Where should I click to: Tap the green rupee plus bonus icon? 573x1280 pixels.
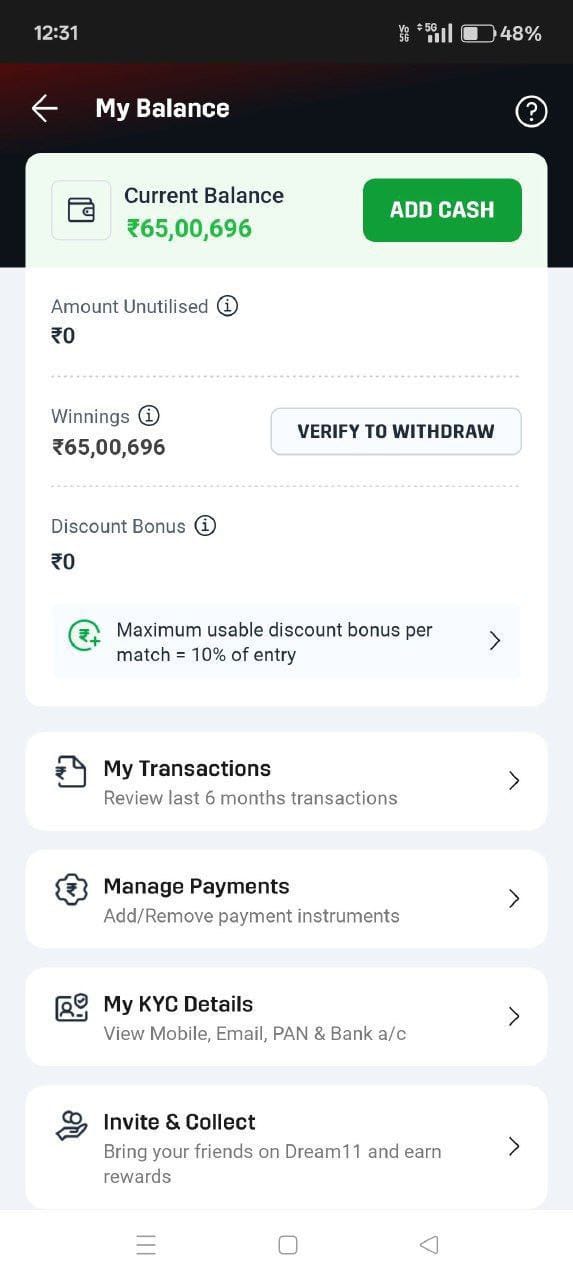coord(84,637)
